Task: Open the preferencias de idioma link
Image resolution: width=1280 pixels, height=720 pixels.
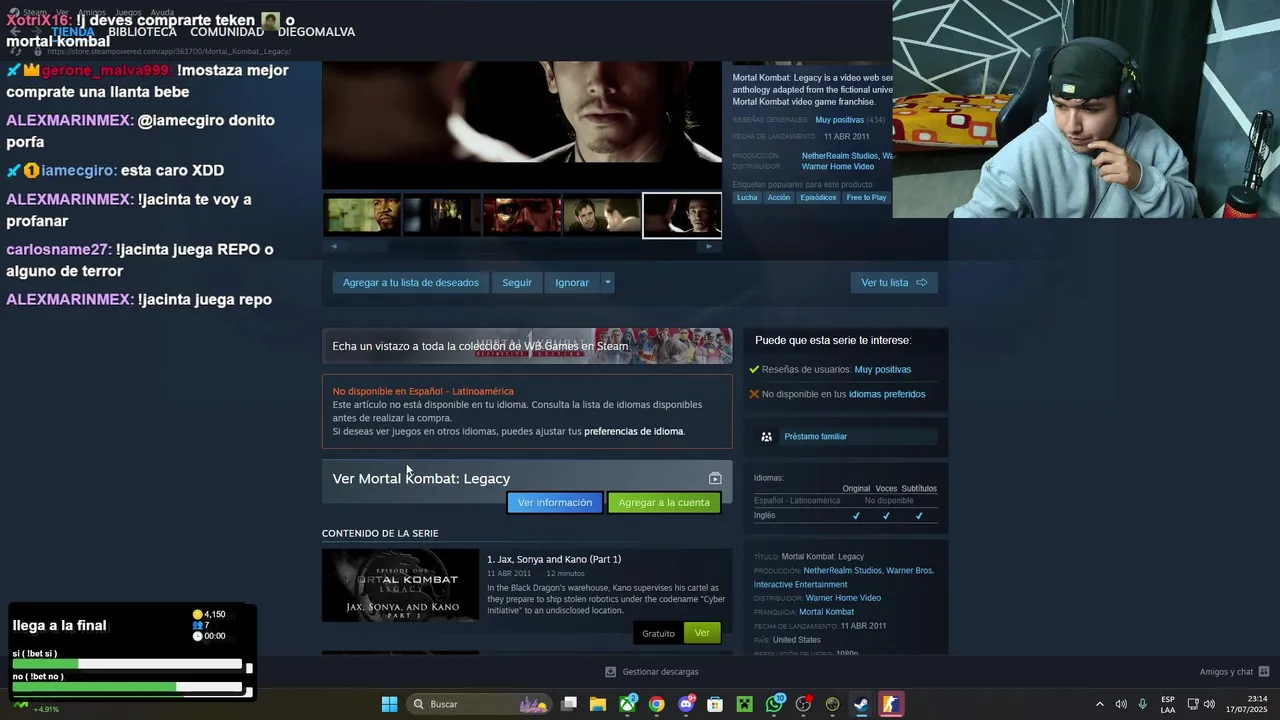Action: [634, 431]
